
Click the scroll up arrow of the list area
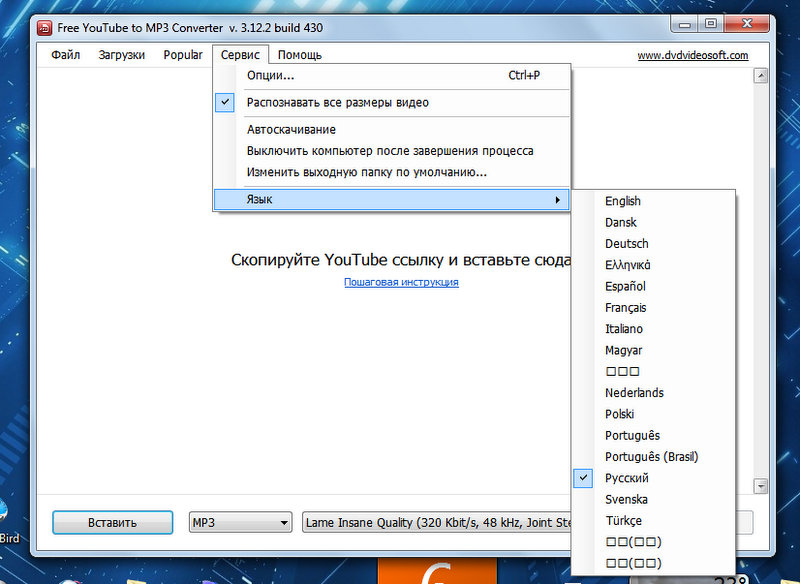coord(761,76)
